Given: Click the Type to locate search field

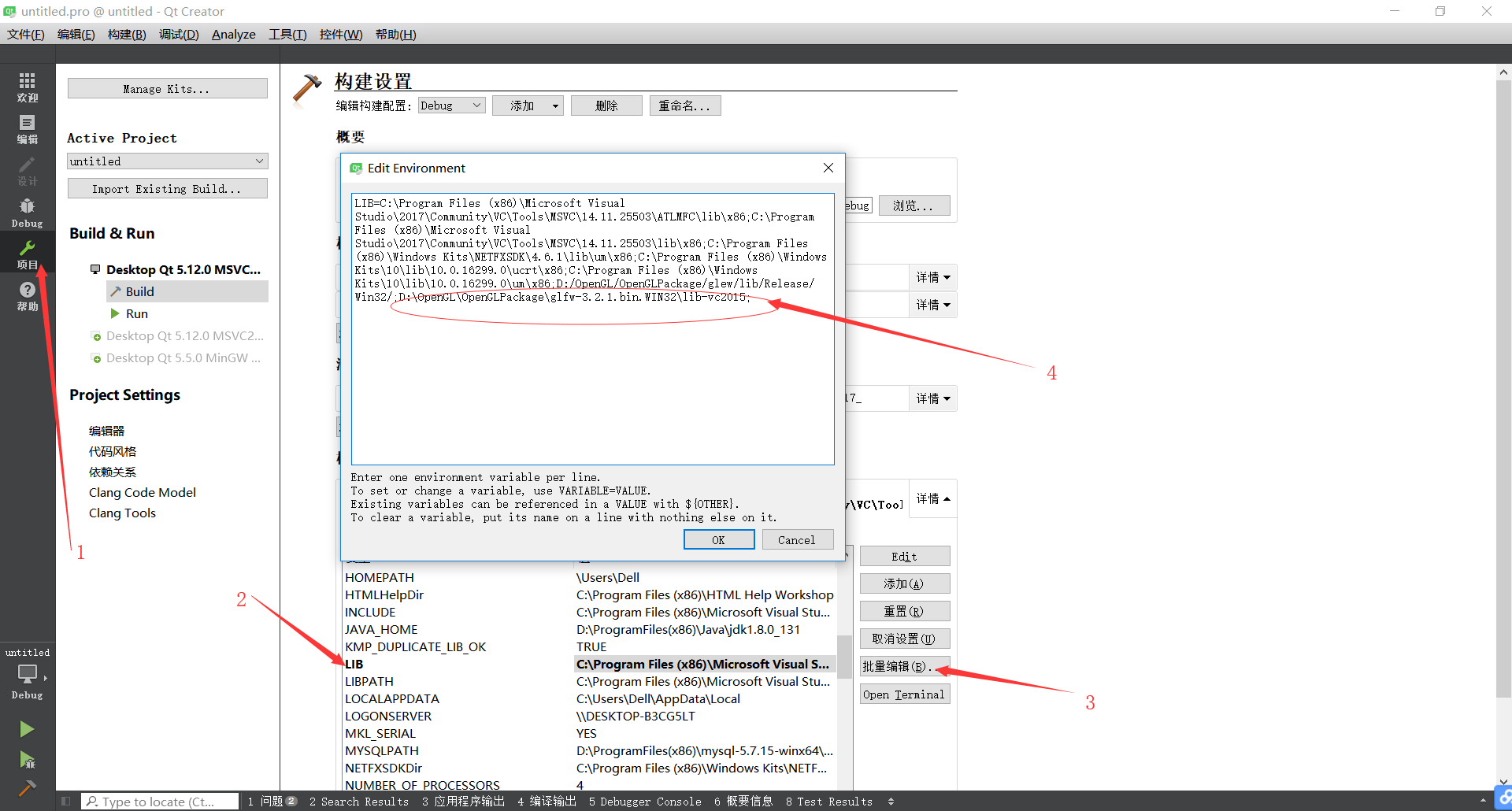Looking at the screenshot, I should pos(161,802).
